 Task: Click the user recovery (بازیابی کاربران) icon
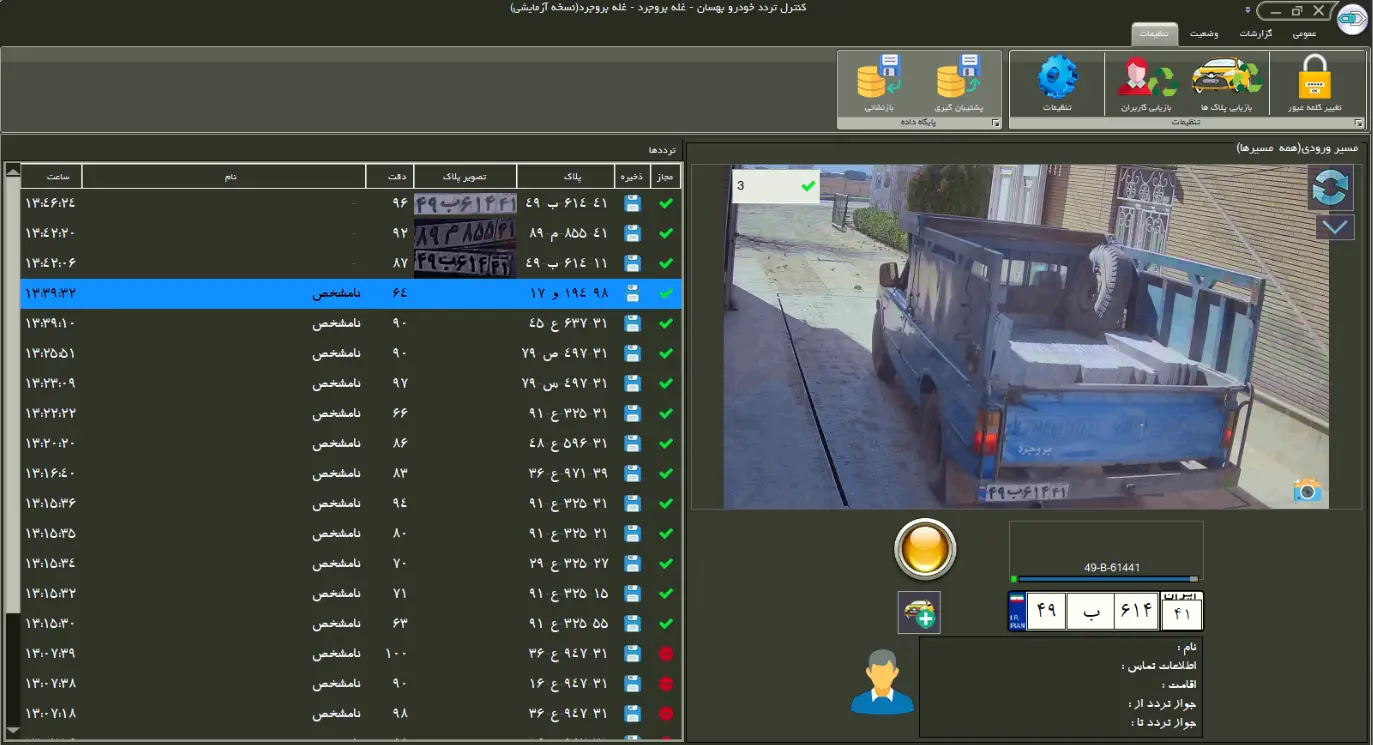pos(1146,79)
